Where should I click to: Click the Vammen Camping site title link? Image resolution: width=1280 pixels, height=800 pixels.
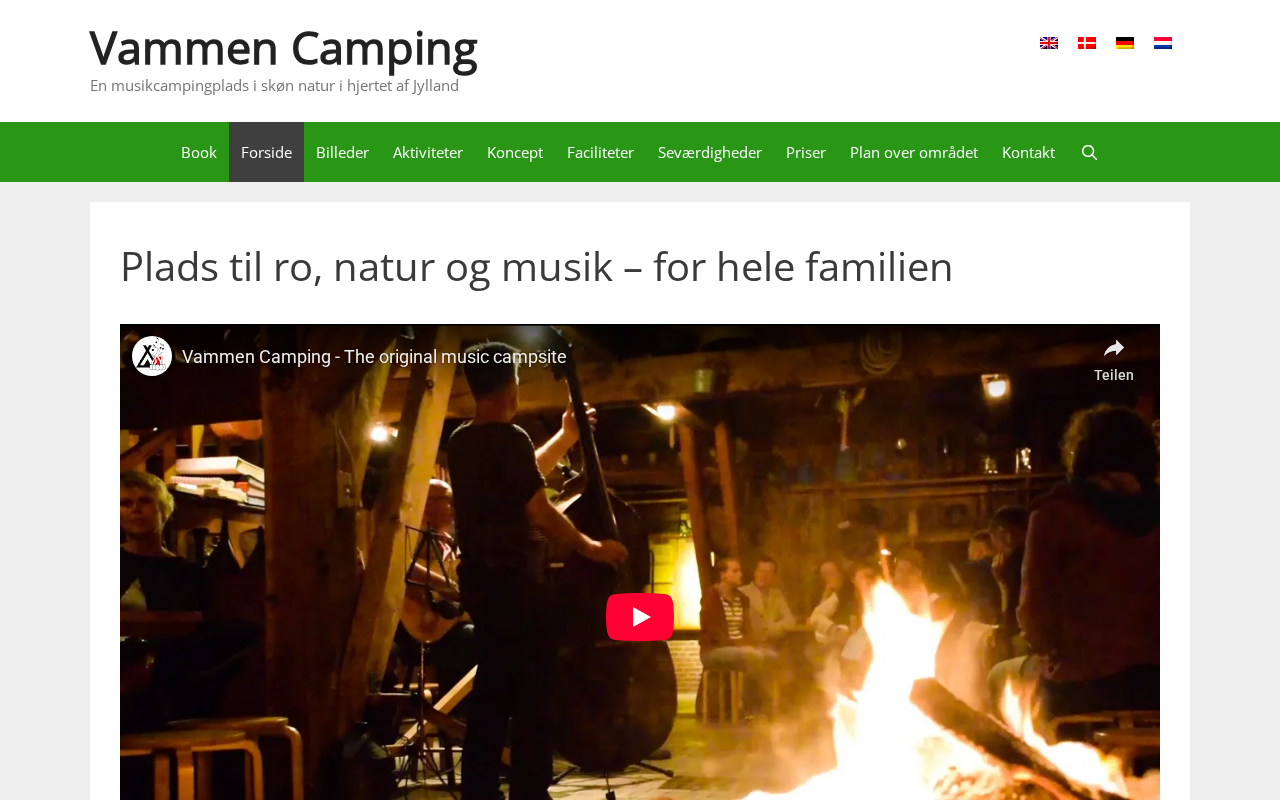pos(284,47)
